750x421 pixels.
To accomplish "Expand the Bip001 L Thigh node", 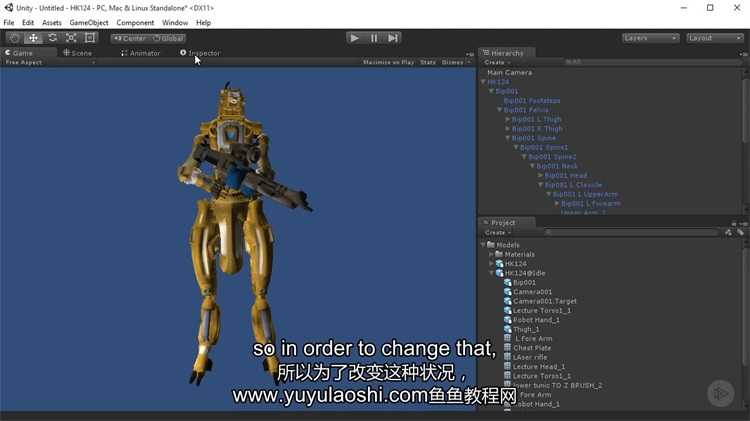I will tap(507, 119).
